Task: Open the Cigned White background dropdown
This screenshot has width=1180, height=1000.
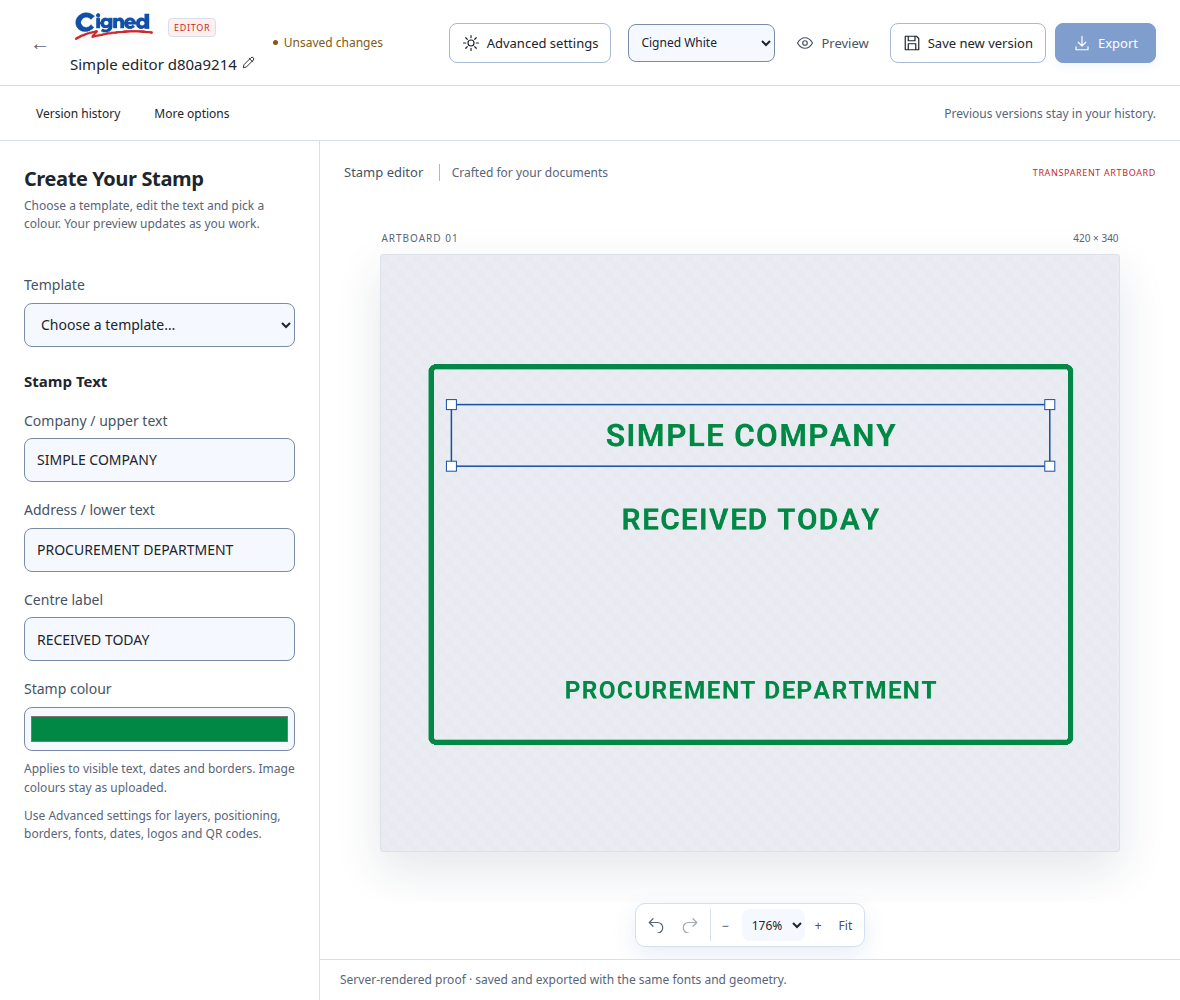Action: 701,43
